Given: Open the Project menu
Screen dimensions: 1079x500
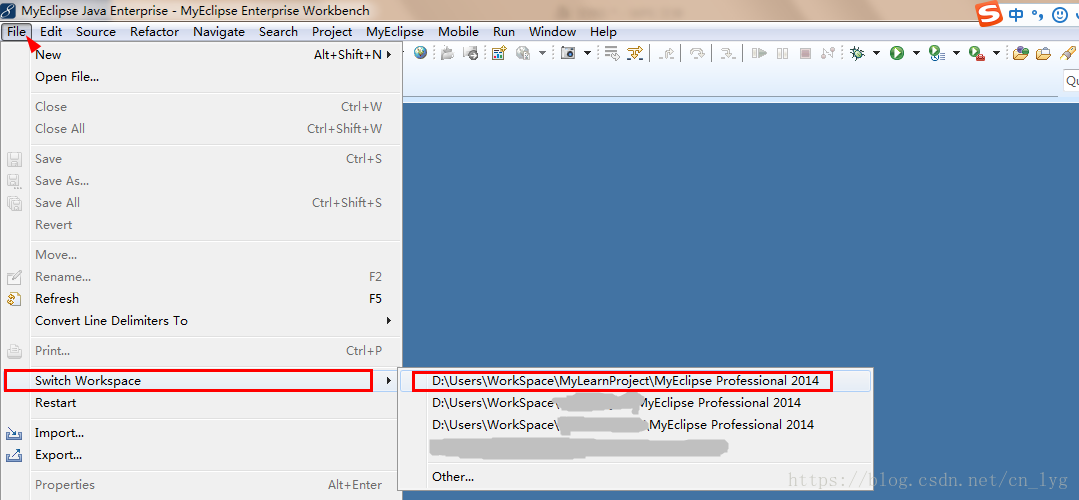Looking at the screenshot, I should click(x=332, y=32).
